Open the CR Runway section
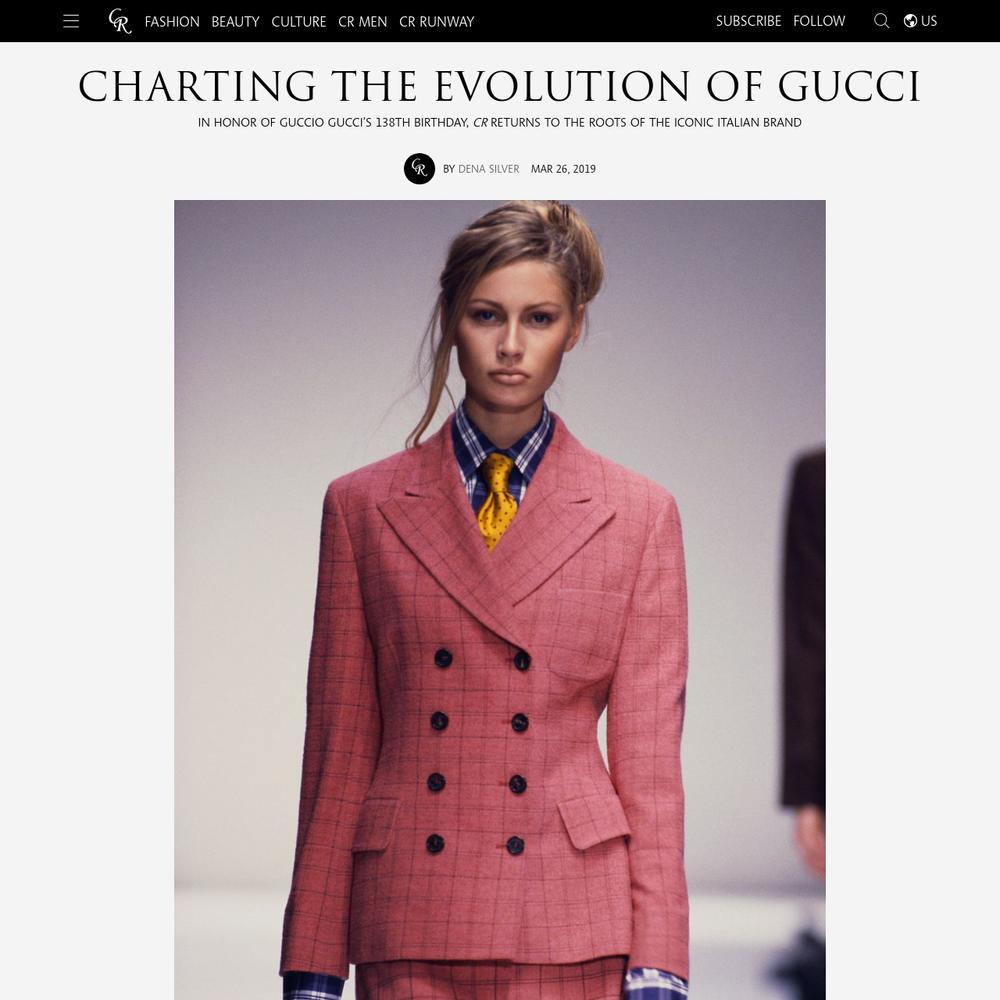The image size is (1000, 1000). coord(437,22)
